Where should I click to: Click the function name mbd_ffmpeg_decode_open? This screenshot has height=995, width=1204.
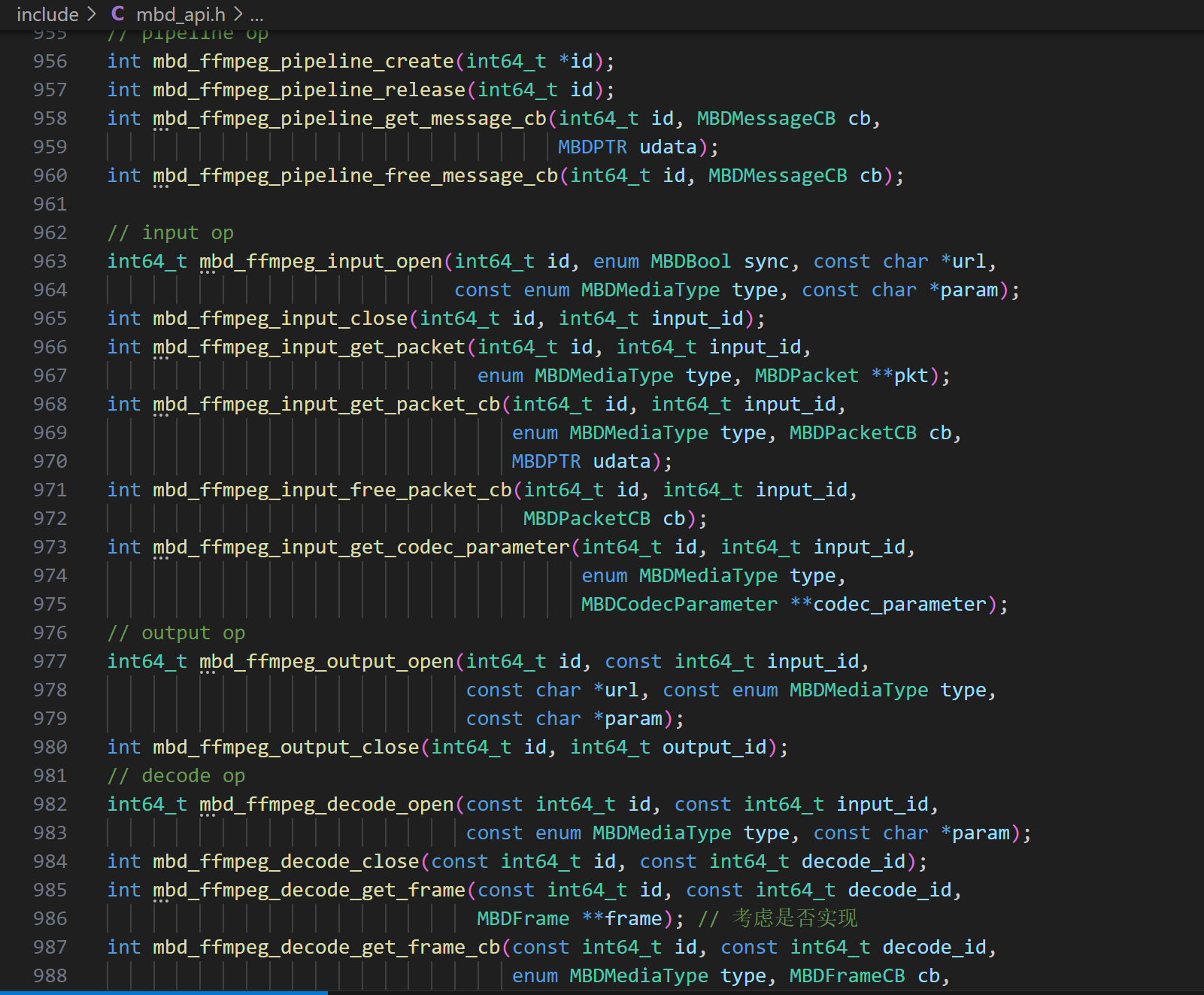pyautogui.click(x=326, y=804)
